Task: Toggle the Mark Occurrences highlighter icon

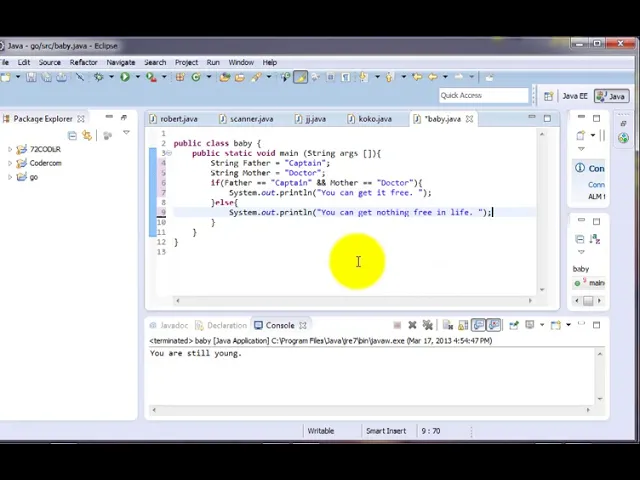Action: [x=300, y=77]
